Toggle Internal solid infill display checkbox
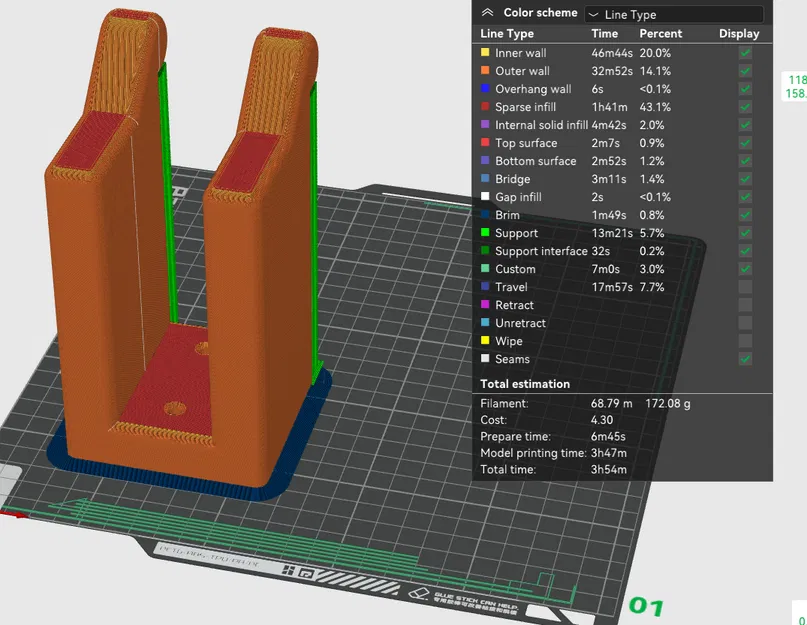Image resolution: width=807 pixels, height=625 pixels. point(745,125)
